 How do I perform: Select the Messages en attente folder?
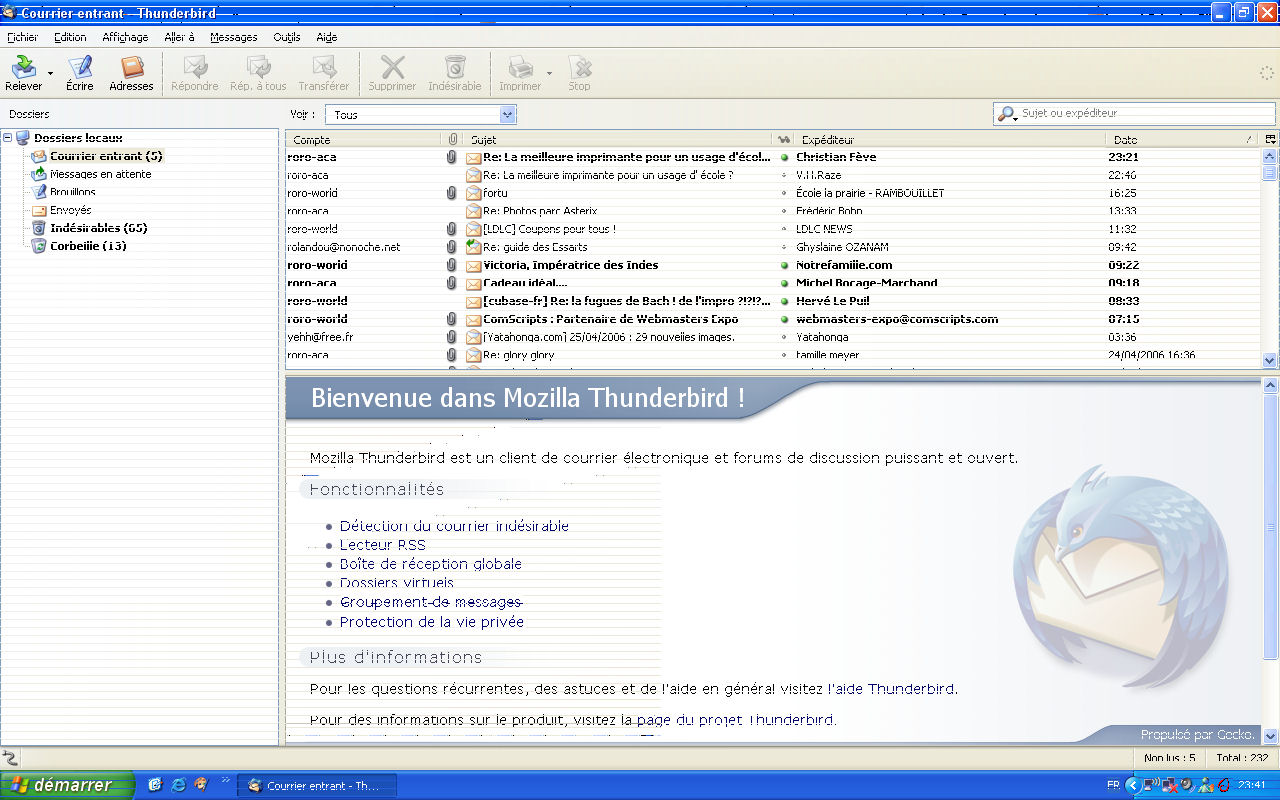pos(100,174)
